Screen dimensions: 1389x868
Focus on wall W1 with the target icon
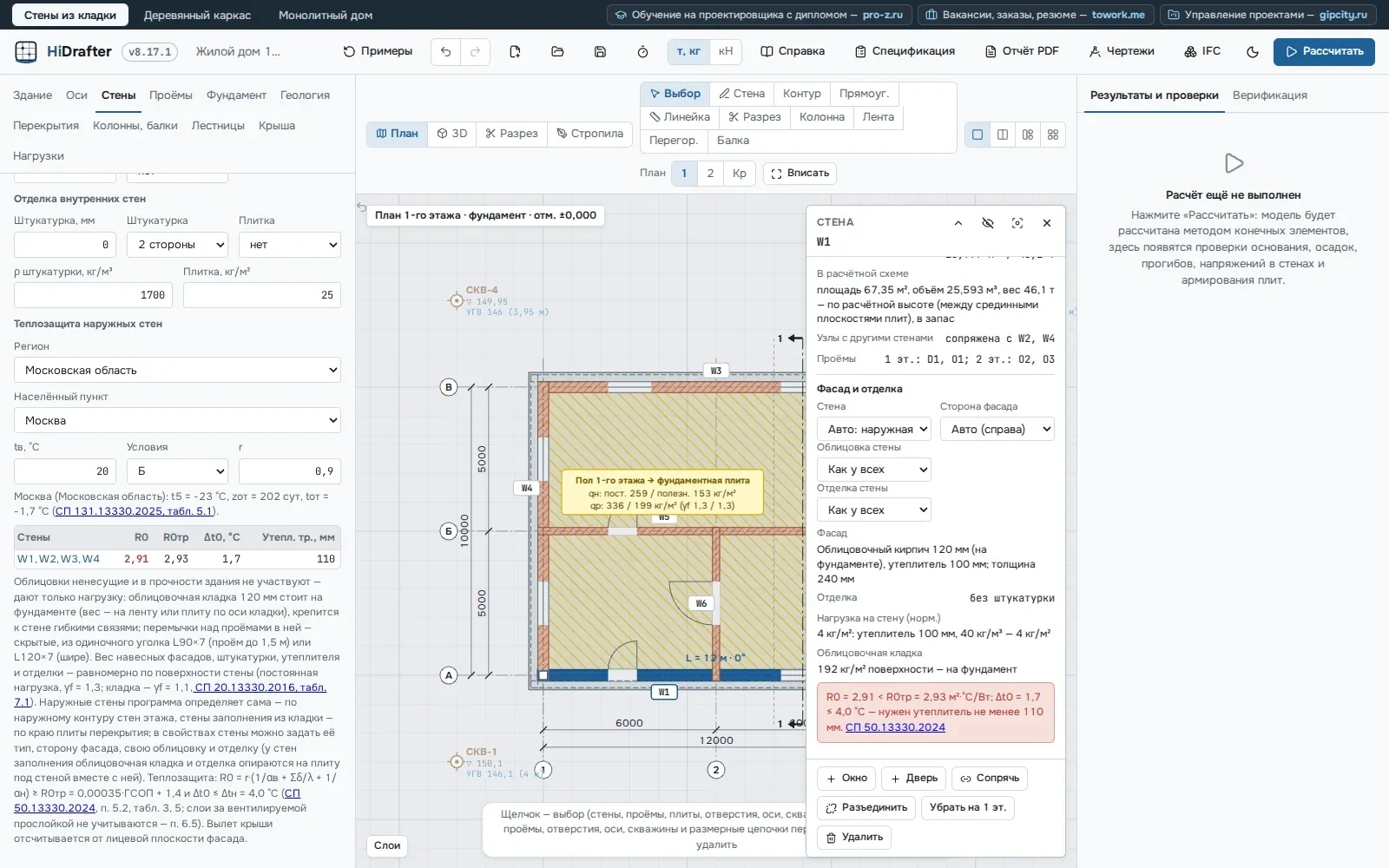(x=1017, y=223)
